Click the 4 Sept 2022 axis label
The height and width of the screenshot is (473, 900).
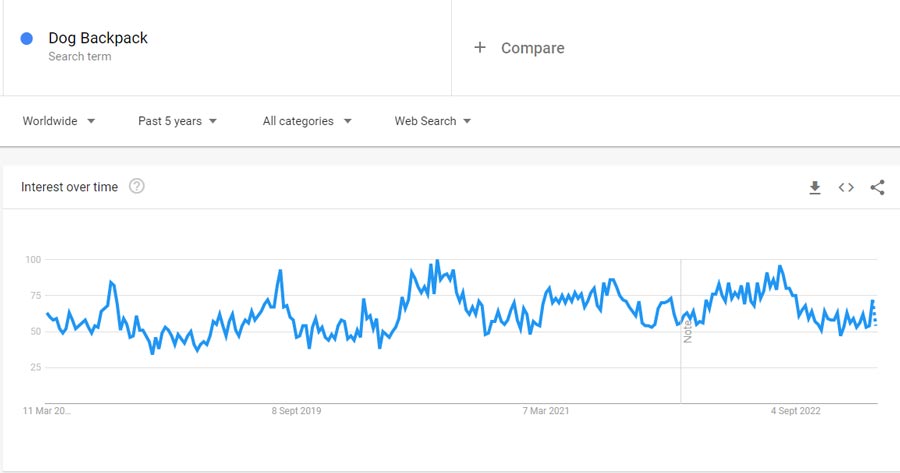pyautogui.click(x=796, y=411)
